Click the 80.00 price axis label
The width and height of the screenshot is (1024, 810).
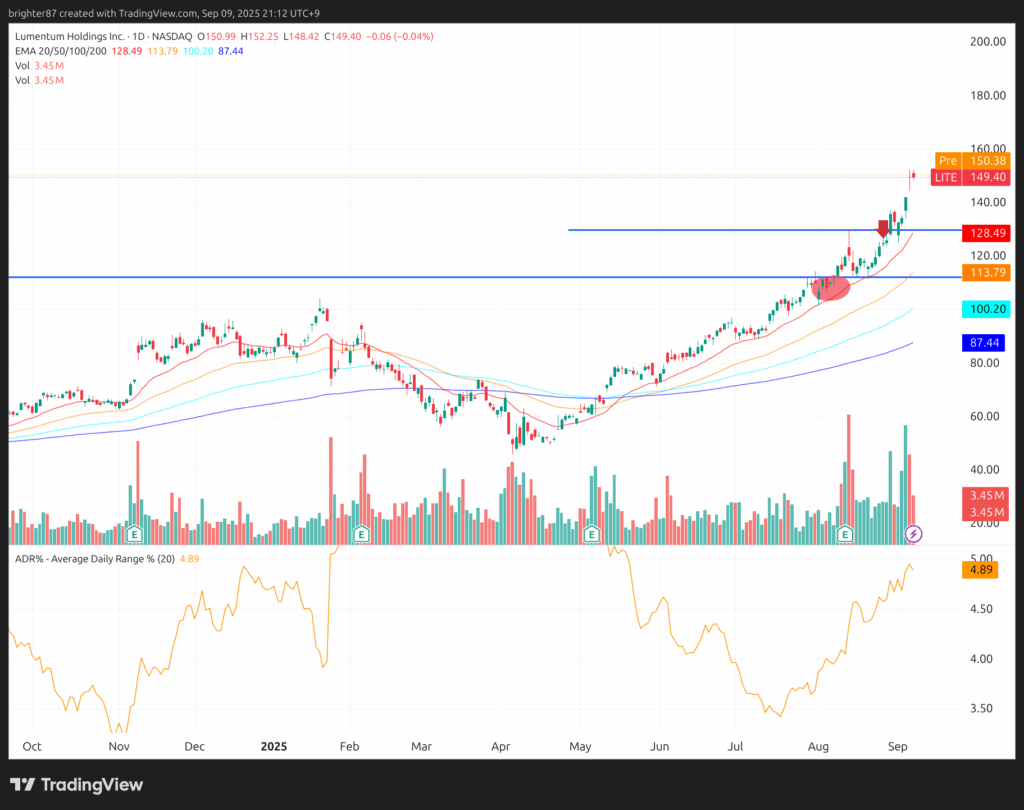point(984,363)
